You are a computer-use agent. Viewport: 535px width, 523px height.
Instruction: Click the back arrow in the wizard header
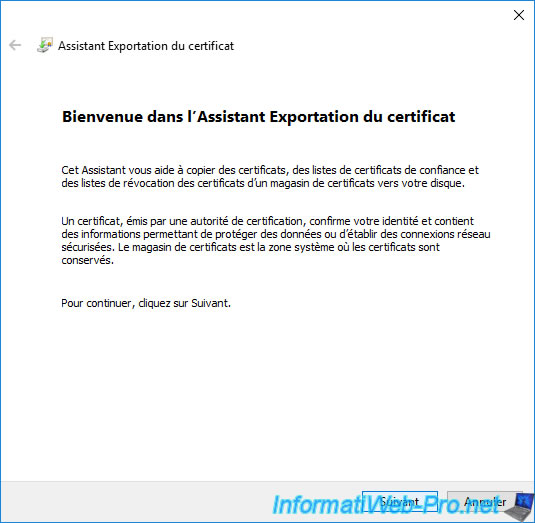click(15, 45)
